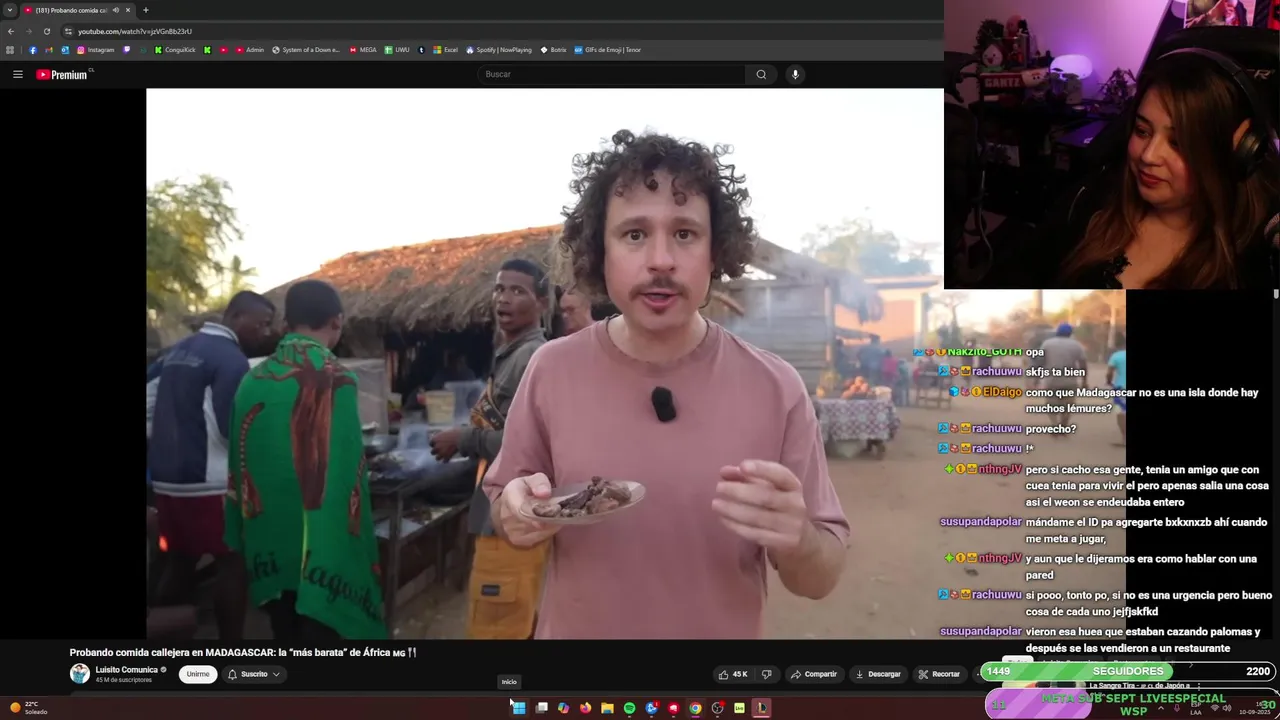This screenshot has height=720, width=1280.
Task: Open Firefox from the taskbar
Action: tap(585, 708)
